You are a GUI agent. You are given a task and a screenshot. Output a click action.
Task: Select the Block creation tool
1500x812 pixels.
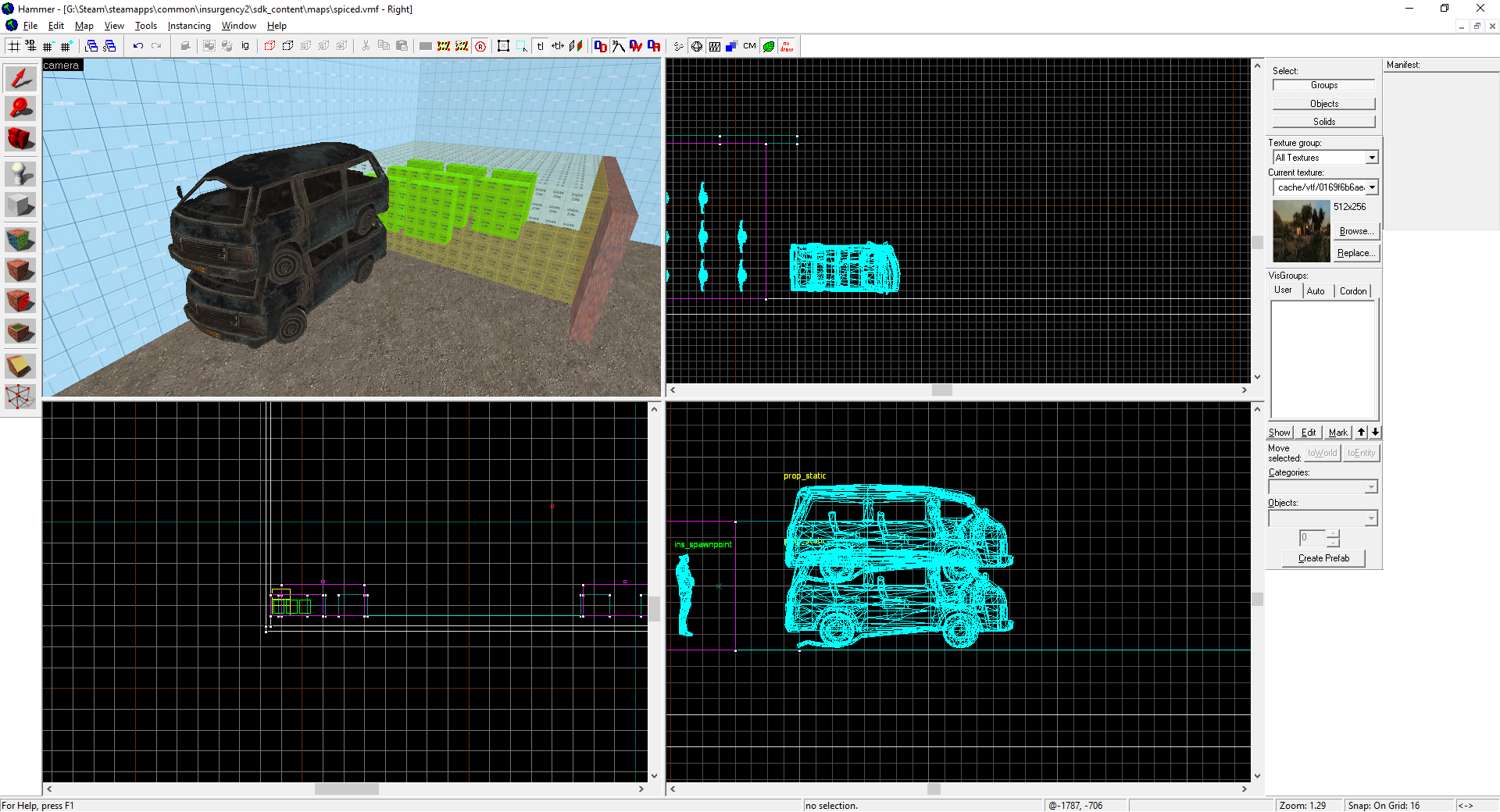(x=20, y=205)
